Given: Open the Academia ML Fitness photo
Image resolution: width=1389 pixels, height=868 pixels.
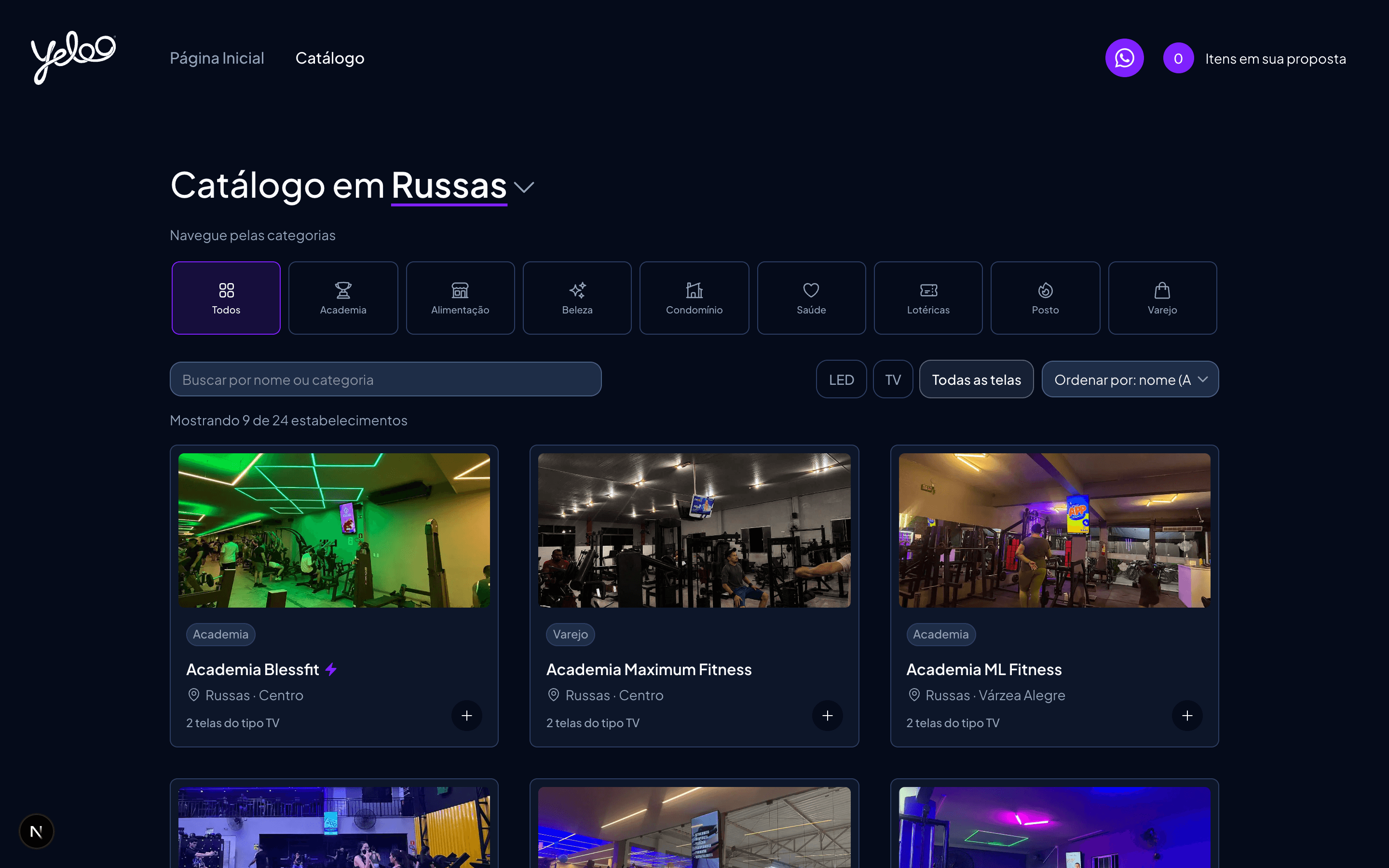Looking at the screenshot, I should coord(1054,530).
